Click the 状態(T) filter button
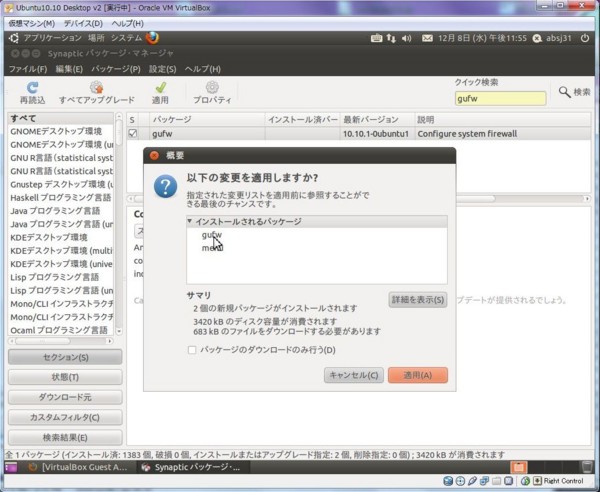 65,377
